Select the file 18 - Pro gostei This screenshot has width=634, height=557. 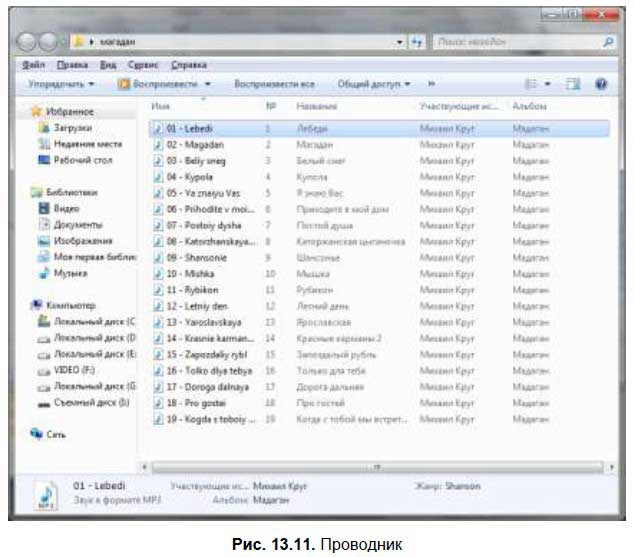196,403
